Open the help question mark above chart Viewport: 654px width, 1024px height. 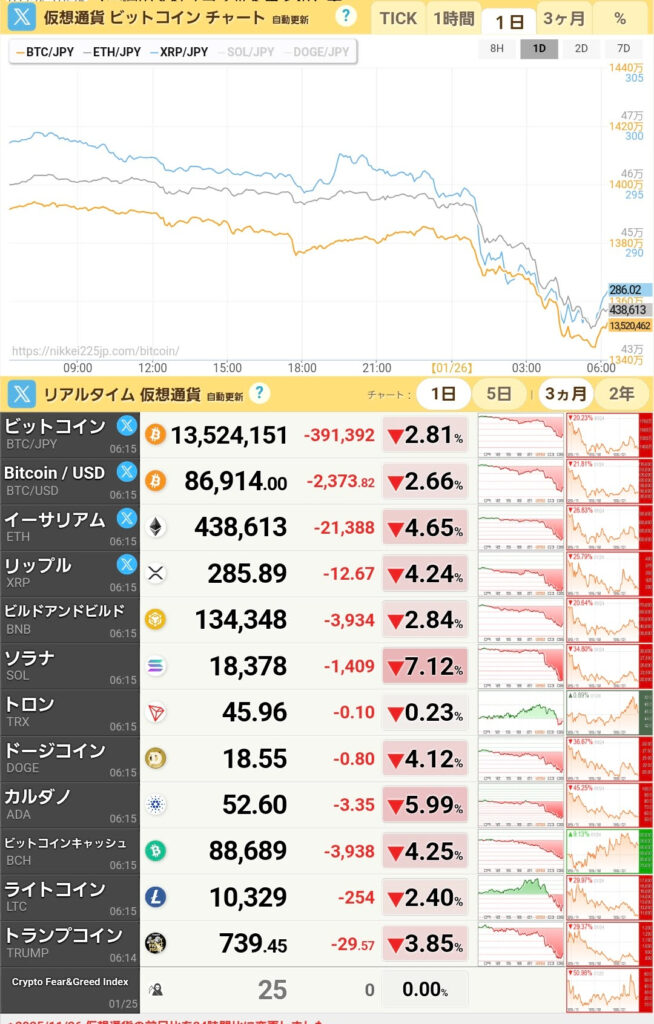[346, 16]
